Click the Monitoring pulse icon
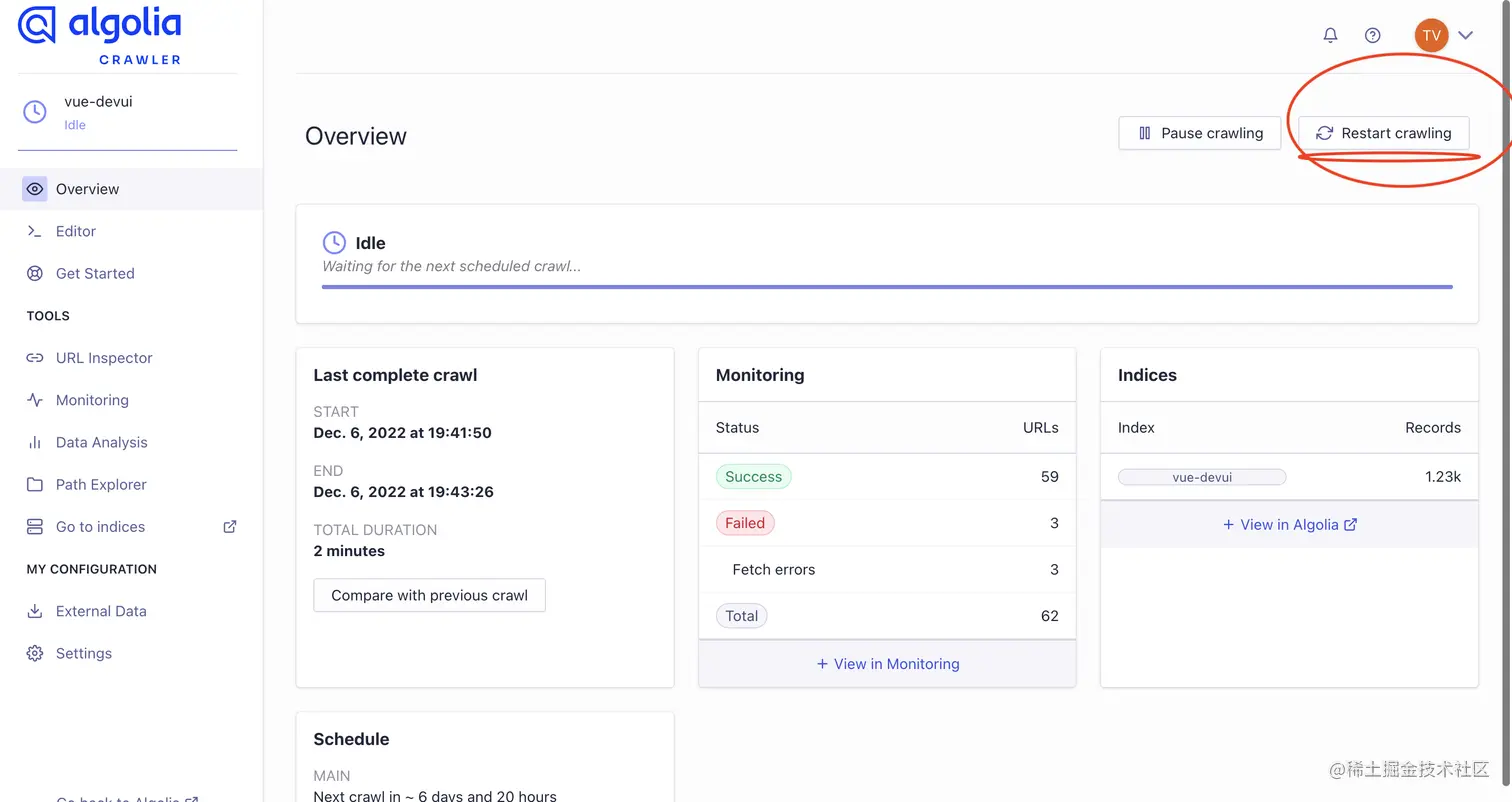 point(35,400)
